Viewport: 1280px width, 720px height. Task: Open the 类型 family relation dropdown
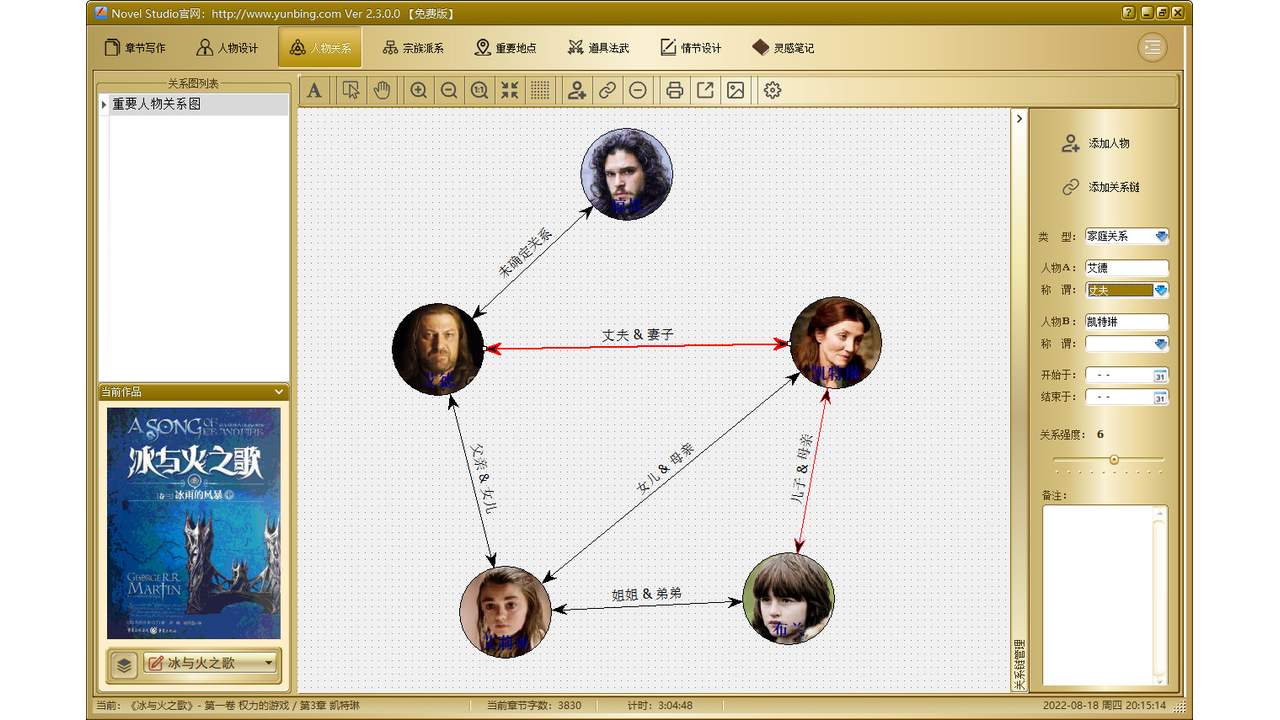coord(1159,236)
